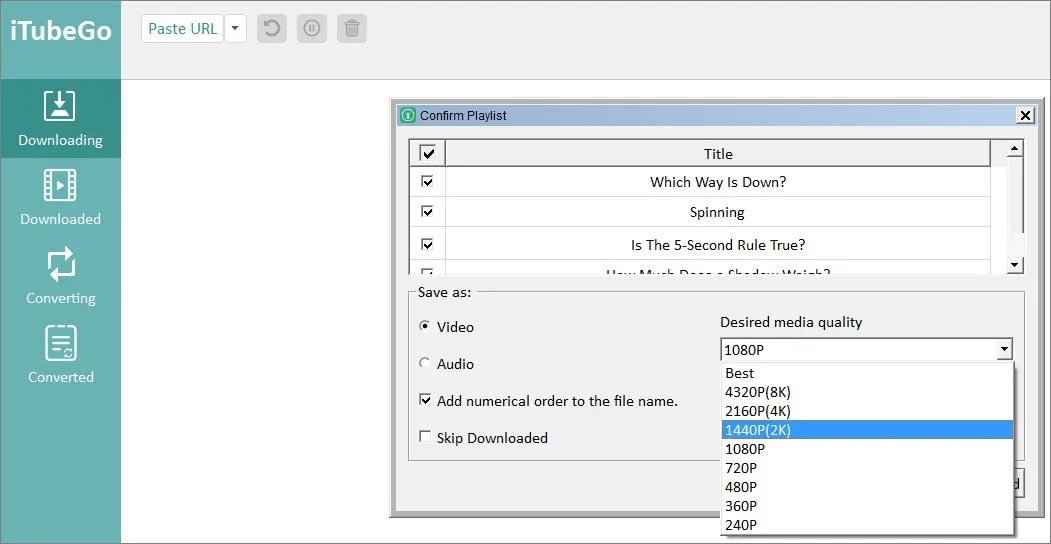Close the Confirm Playlist dialog
Viewport: 1051px width, 544px height.
tap(1025, 115)
